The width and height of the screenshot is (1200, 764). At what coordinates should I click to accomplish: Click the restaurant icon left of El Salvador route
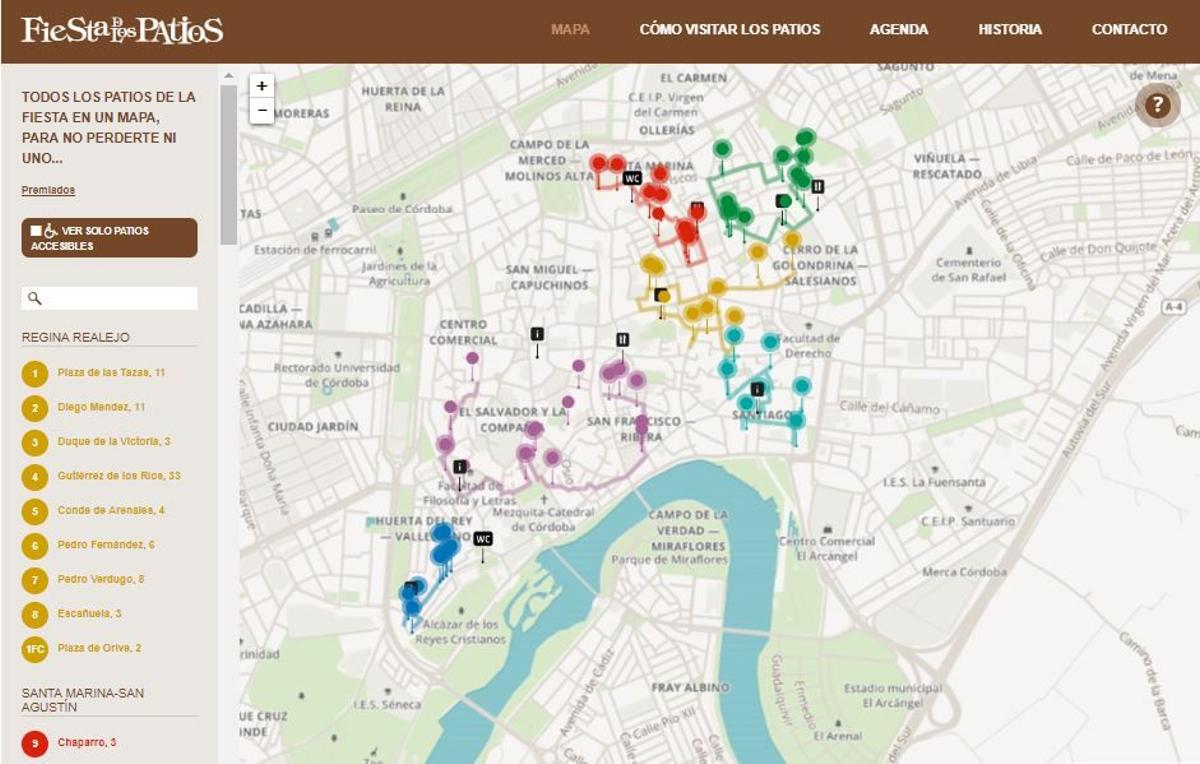pyautogui.click(x=622, y=338)
